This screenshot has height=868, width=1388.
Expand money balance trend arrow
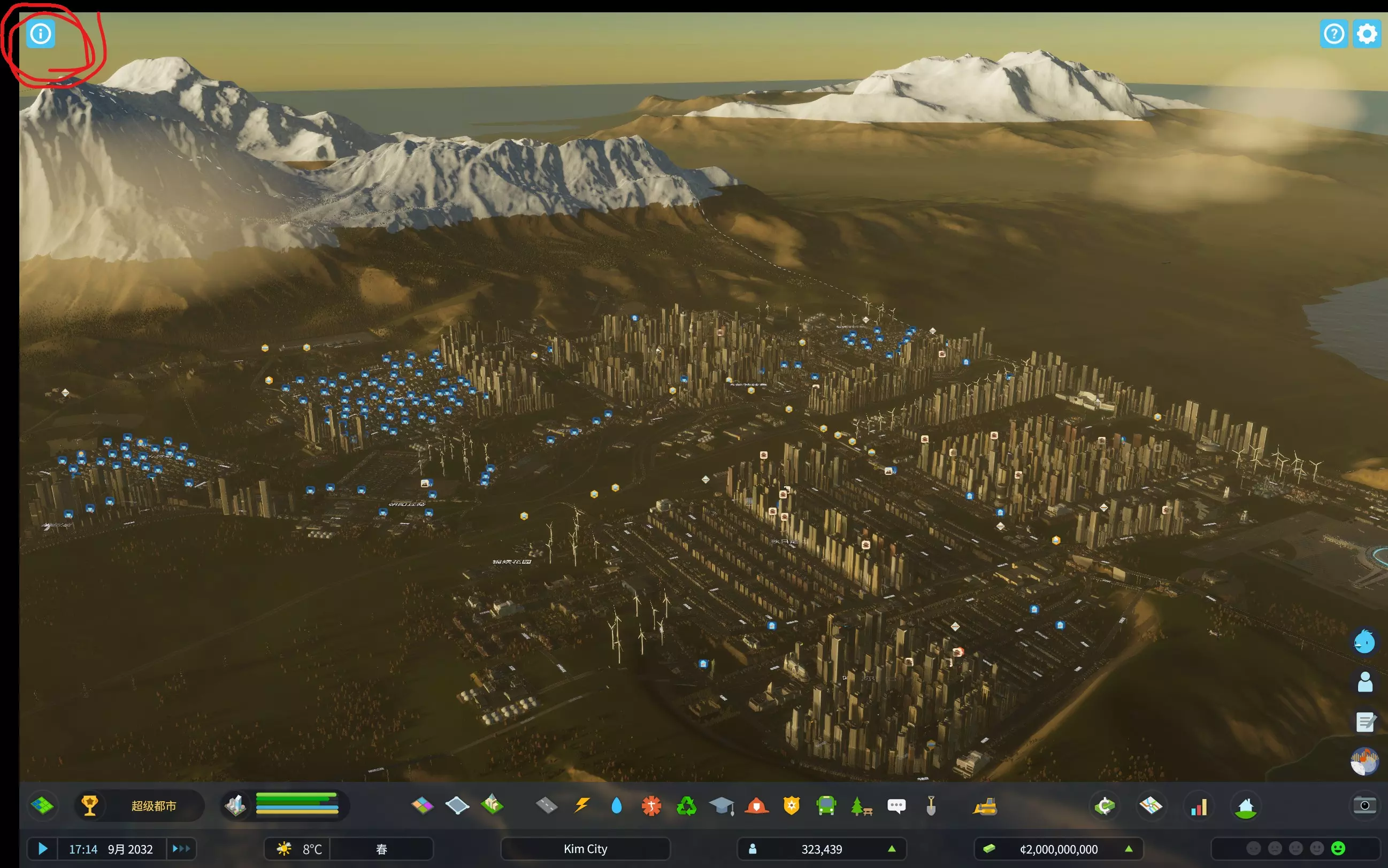tap(1129, 849)
